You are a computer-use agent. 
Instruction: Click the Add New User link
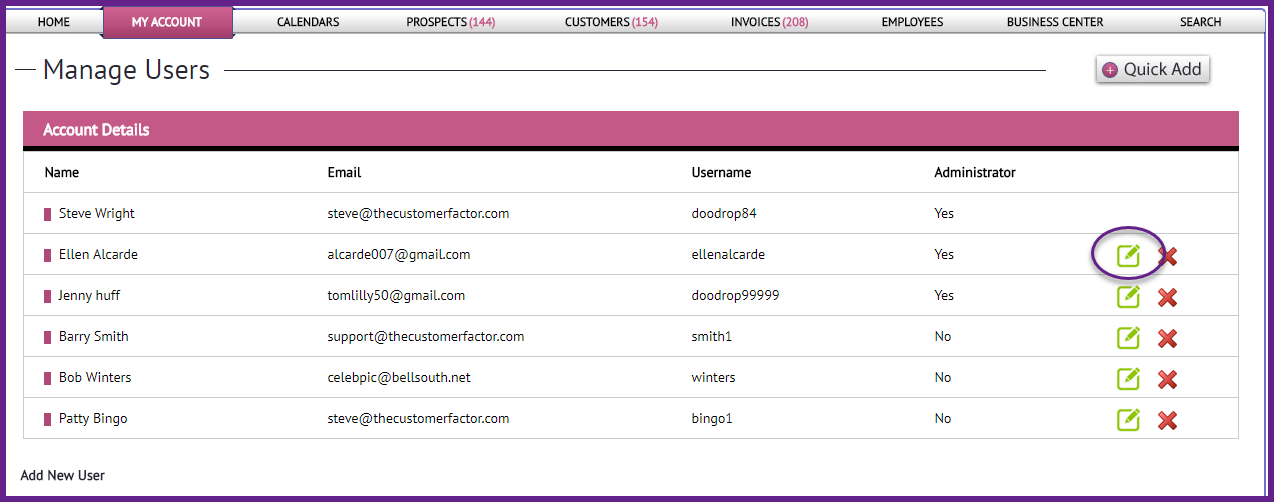click(x=63, y=475)
